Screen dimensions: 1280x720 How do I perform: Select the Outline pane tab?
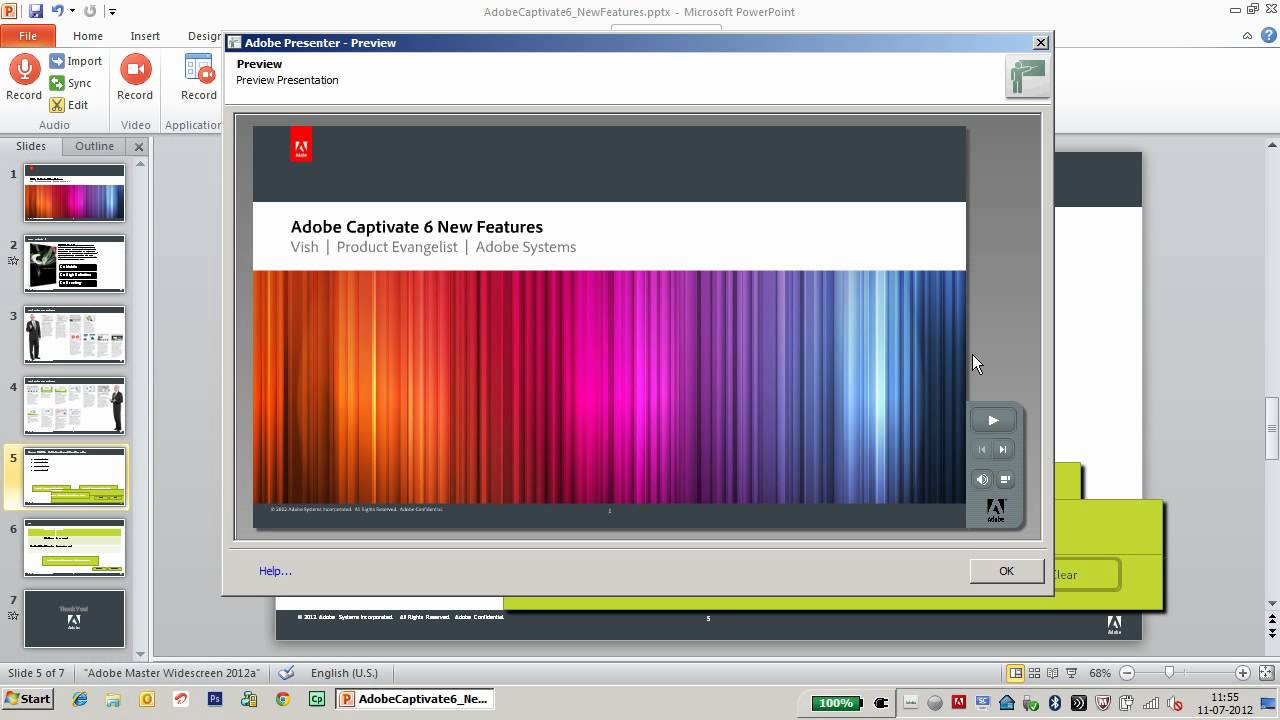(94, 146)
